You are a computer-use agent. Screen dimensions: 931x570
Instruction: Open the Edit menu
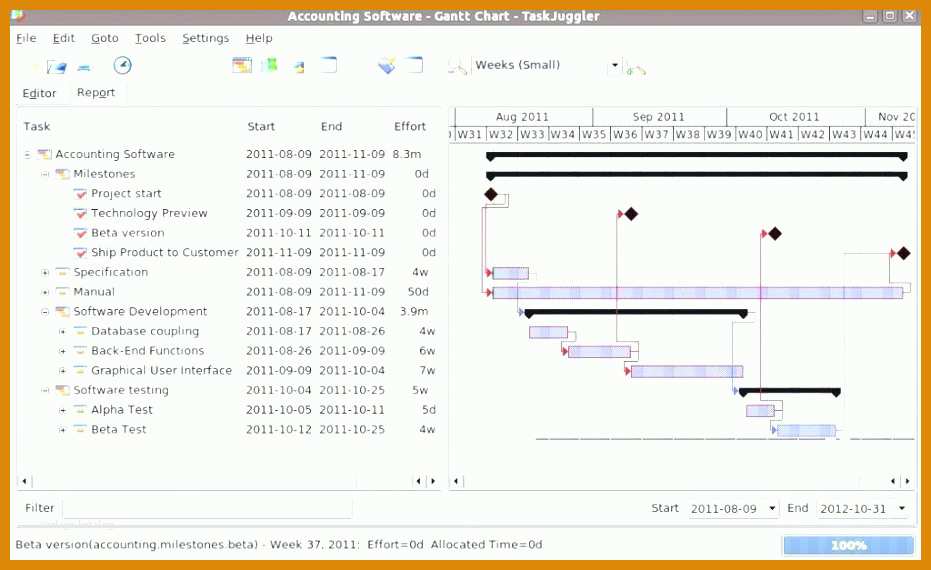pos(64,38)
